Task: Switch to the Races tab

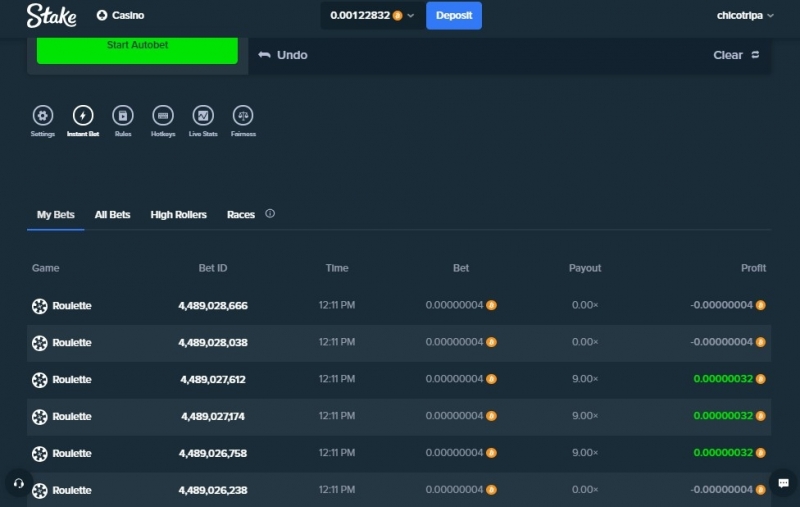Action: point(241,215)
